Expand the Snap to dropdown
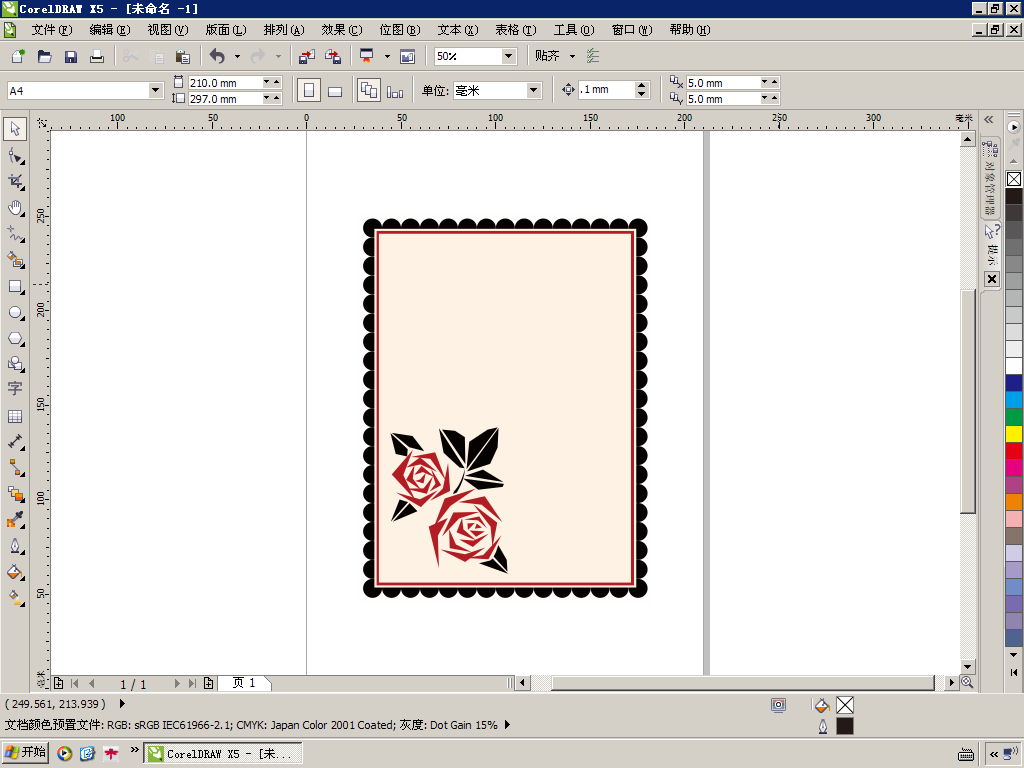 coord(572,56)
